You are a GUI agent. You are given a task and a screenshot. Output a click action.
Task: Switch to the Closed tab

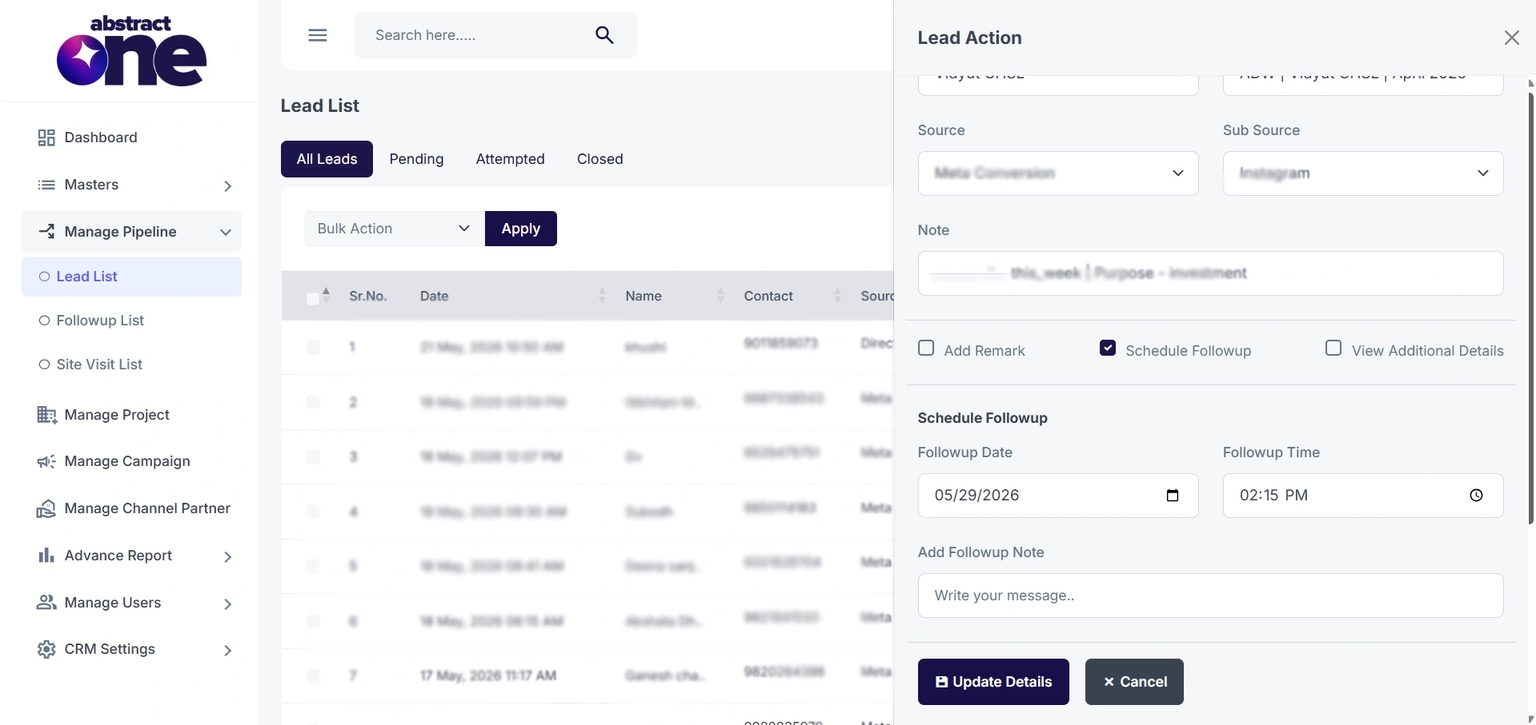(600, 159)
